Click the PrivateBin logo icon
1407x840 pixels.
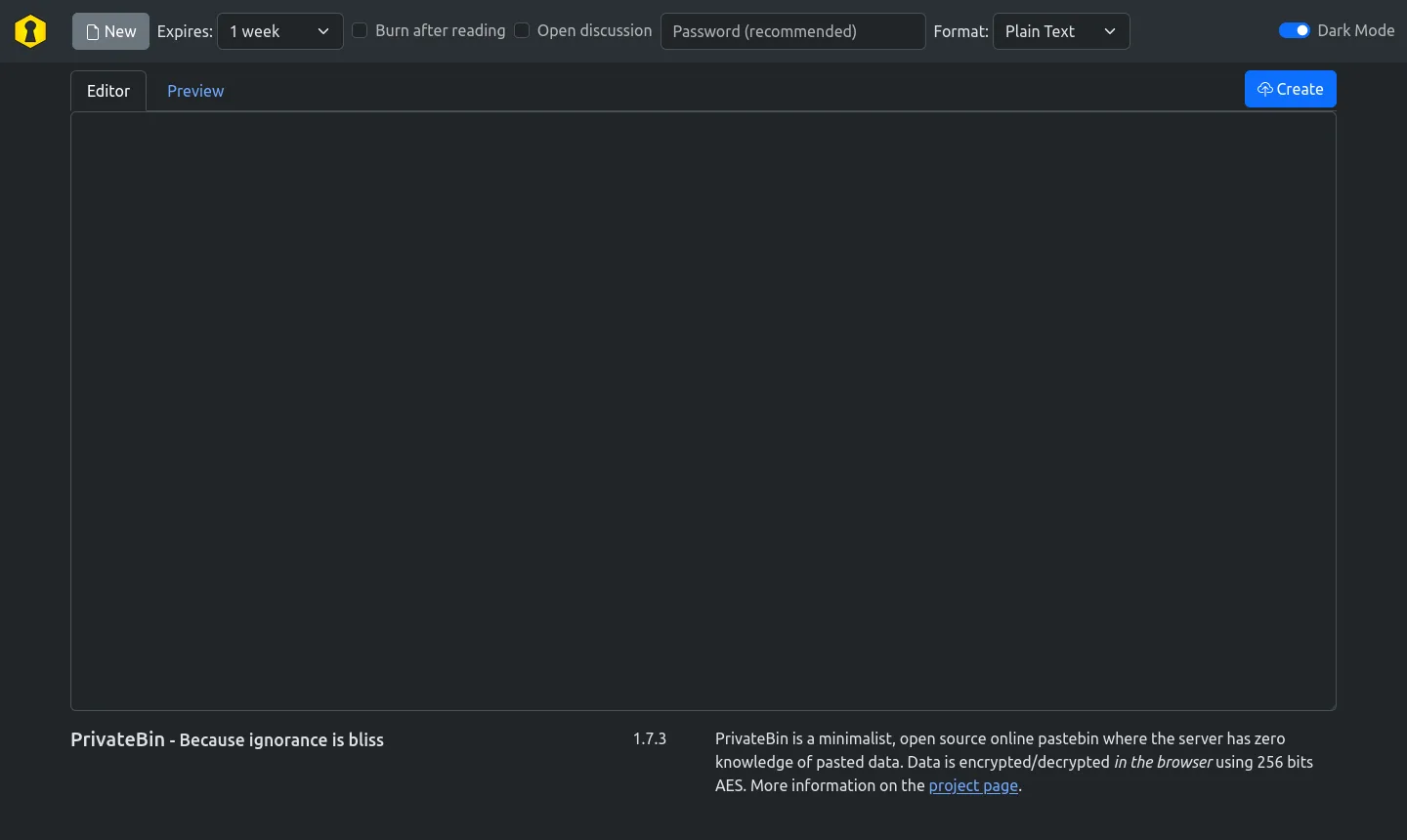pos(30,30)
